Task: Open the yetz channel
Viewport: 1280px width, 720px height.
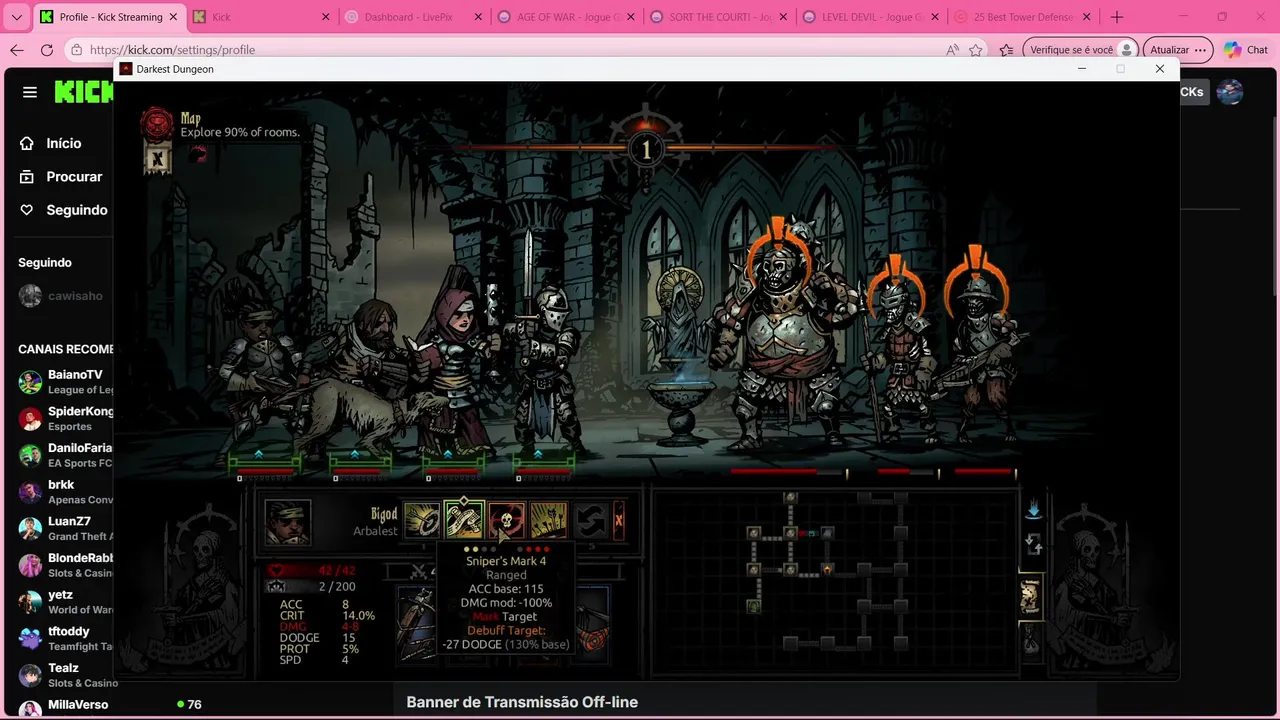Action: pos(66,602)
